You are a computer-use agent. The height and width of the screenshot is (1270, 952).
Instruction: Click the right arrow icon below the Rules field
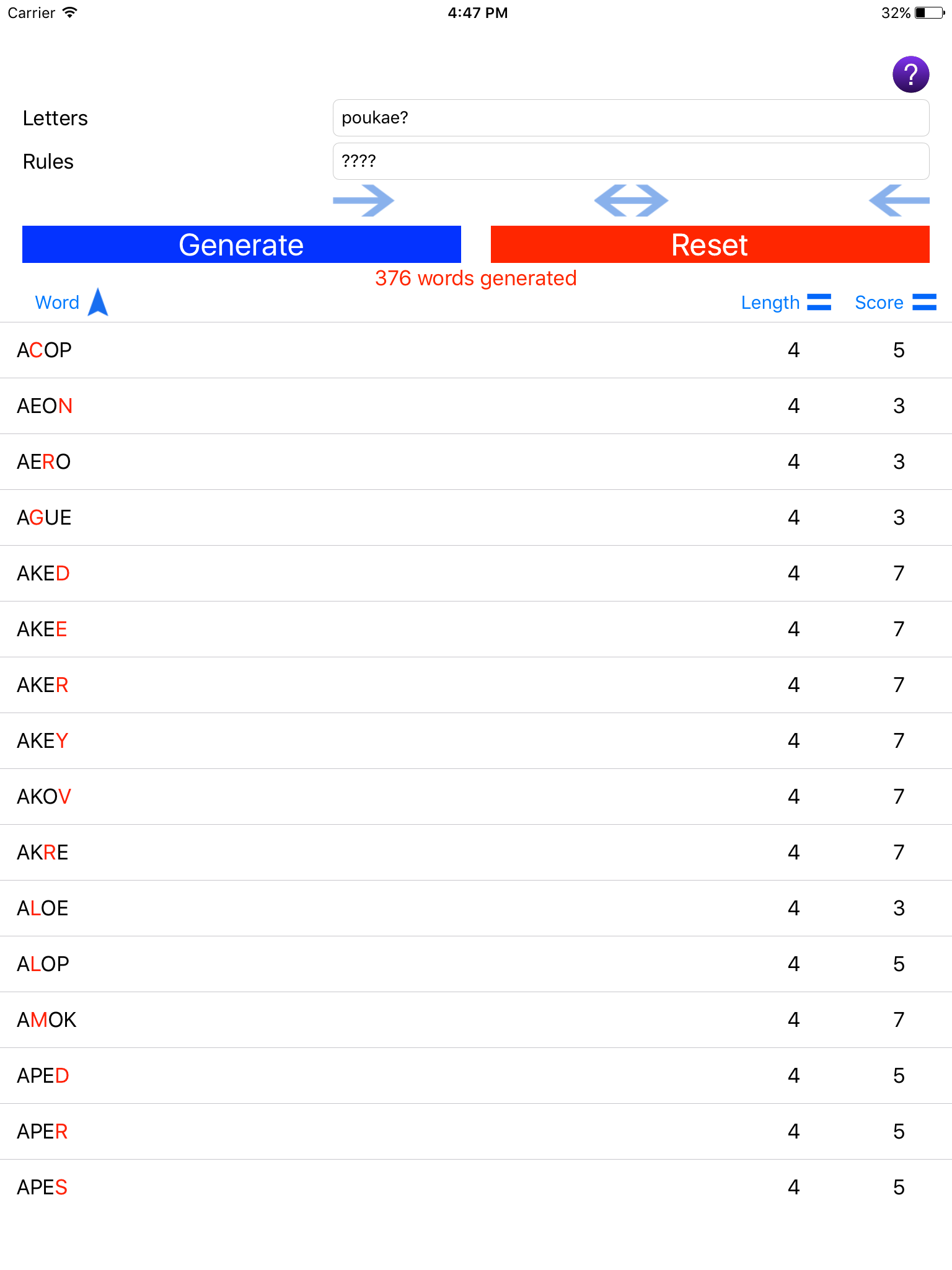tap(364, 200)
